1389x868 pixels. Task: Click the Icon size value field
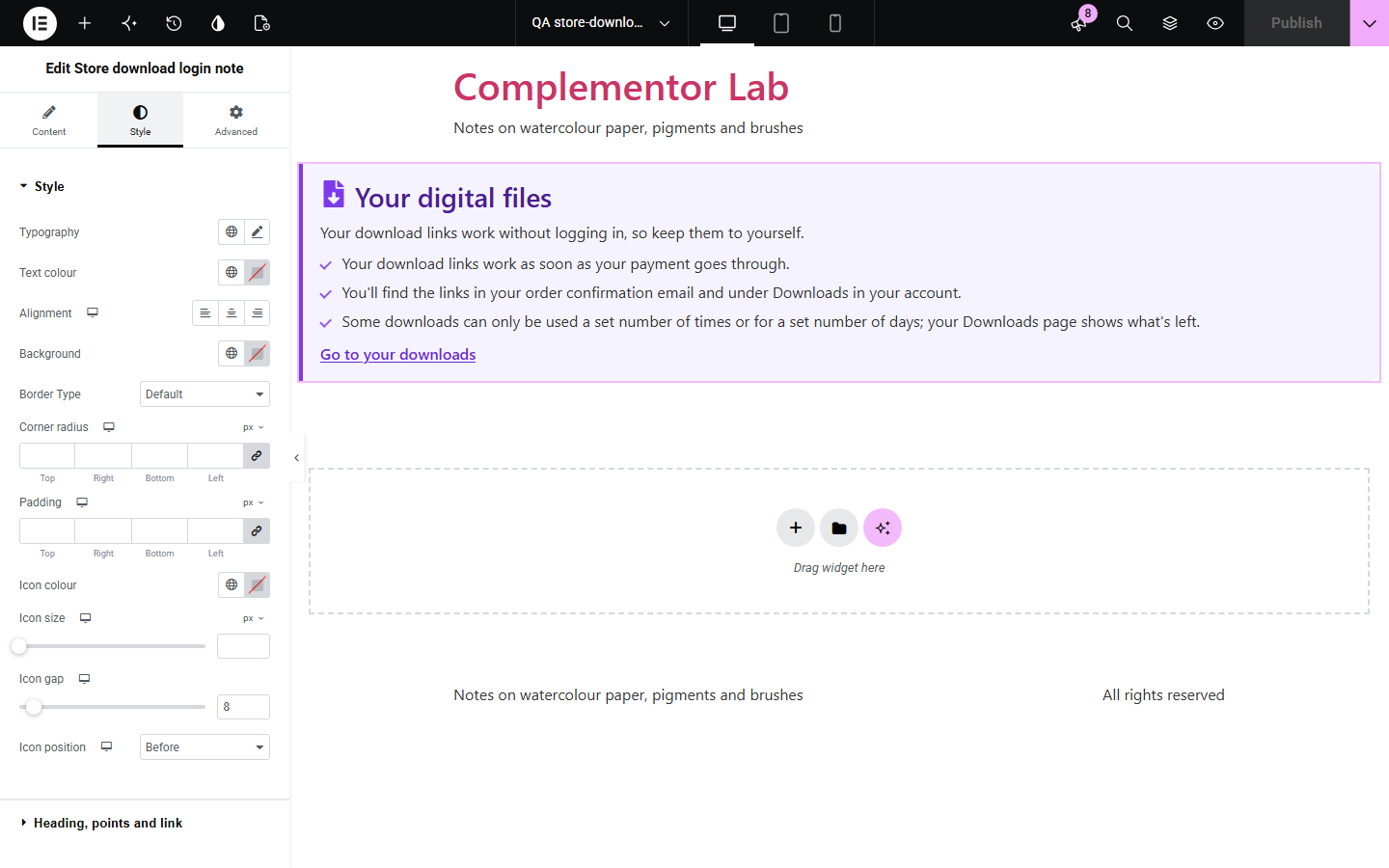coord(243,646)
